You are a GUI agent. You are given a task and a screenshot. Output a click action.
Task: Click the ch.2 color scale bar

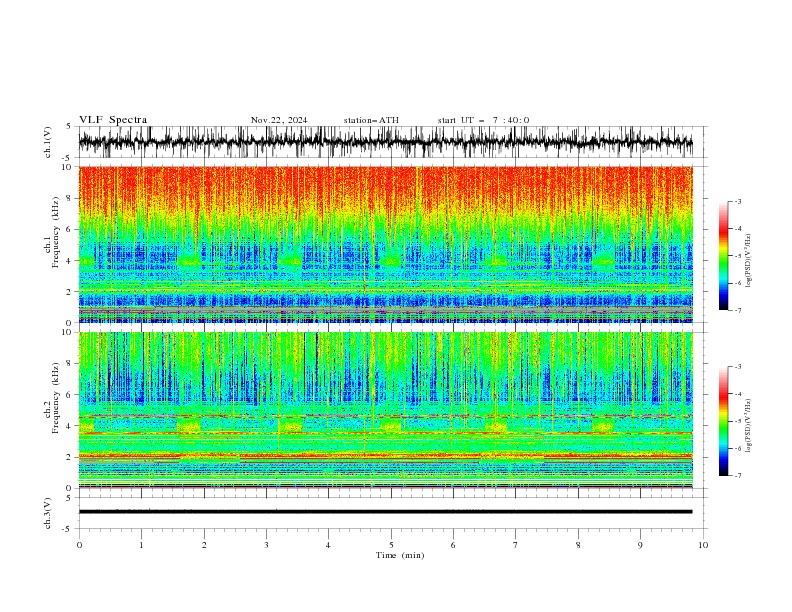[724, 421]
